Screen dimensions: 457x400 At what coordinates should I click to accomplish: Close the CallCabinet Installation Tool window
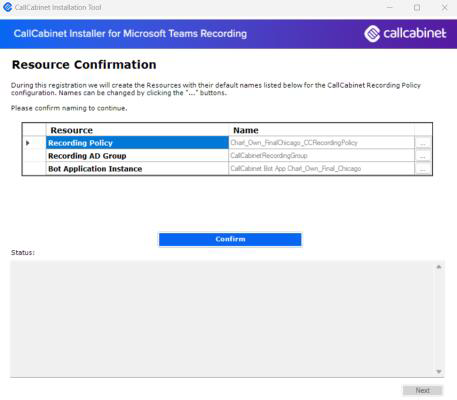pos(444,7)
